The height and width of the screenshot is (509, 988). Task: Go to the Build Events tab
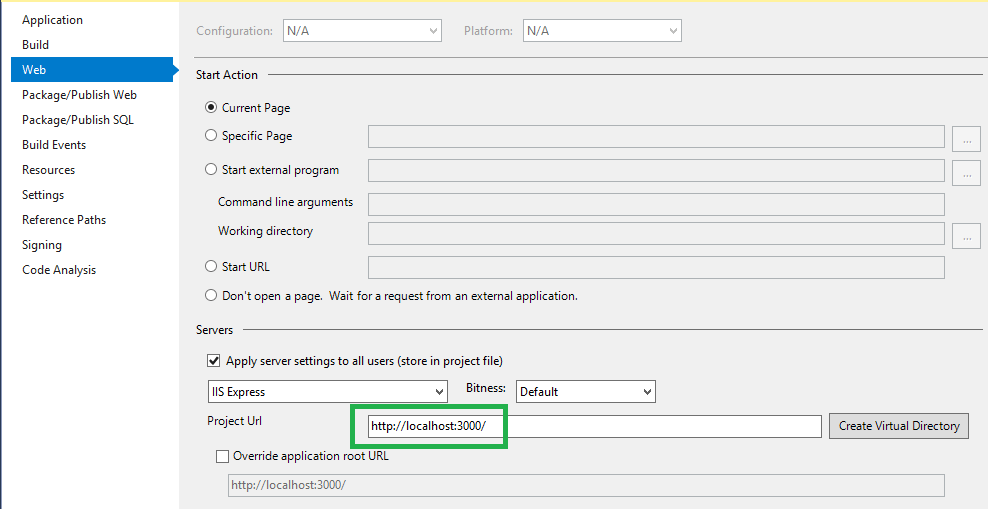tap(54, 145)
